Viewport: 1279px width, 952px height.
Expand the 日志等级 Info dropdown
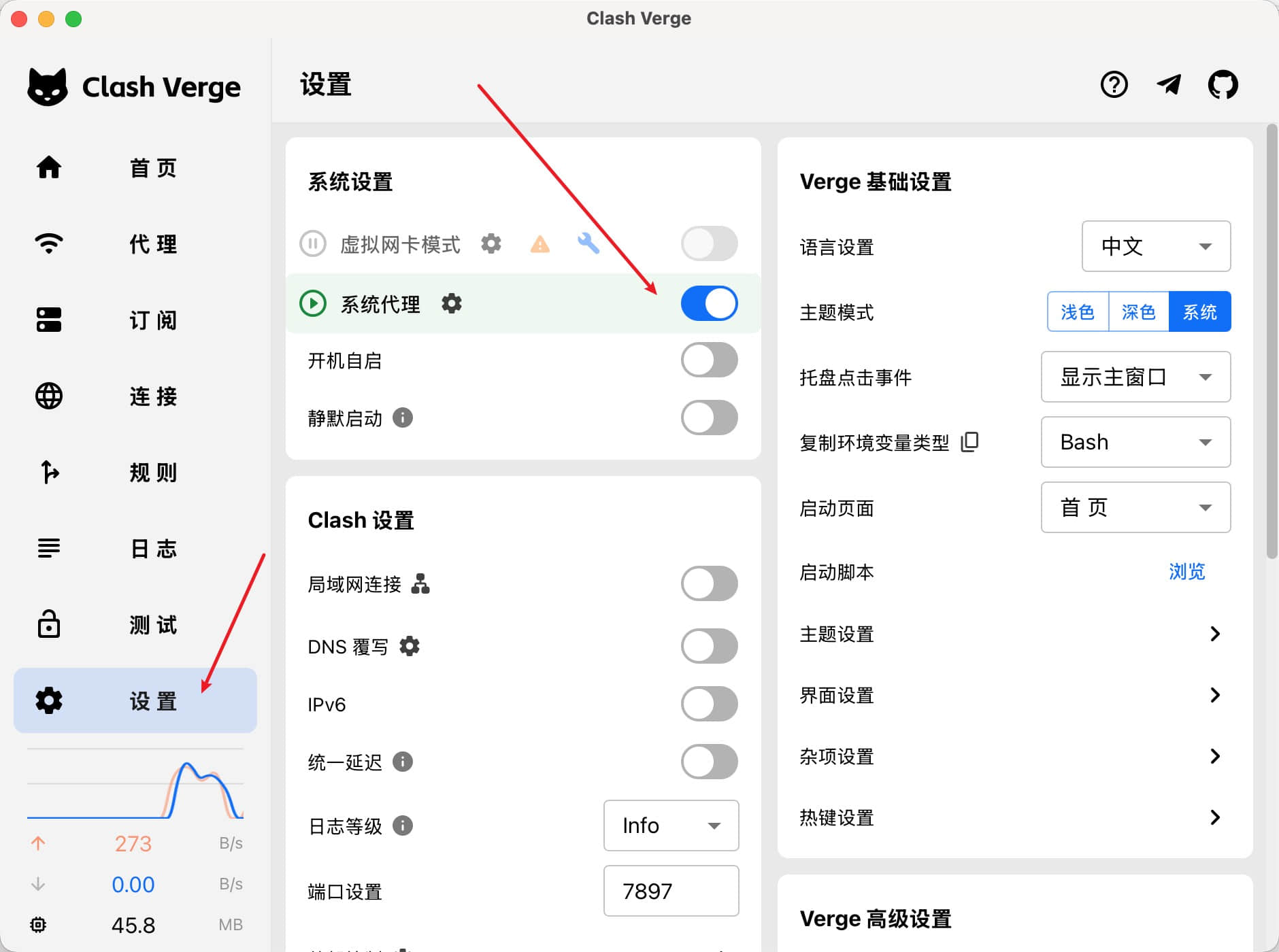click(670, 826)
